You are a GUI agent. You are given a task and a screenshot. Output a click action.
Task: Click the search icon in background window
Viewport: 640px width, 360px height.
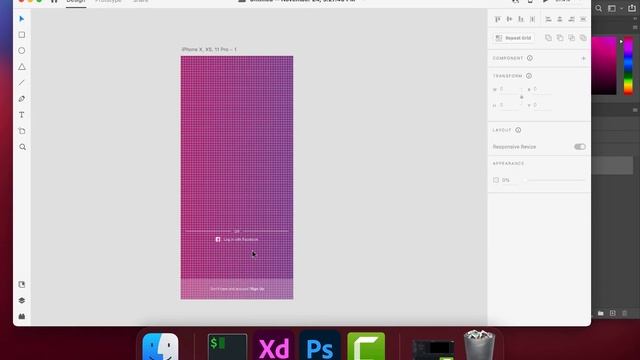[x=598, y=8]
